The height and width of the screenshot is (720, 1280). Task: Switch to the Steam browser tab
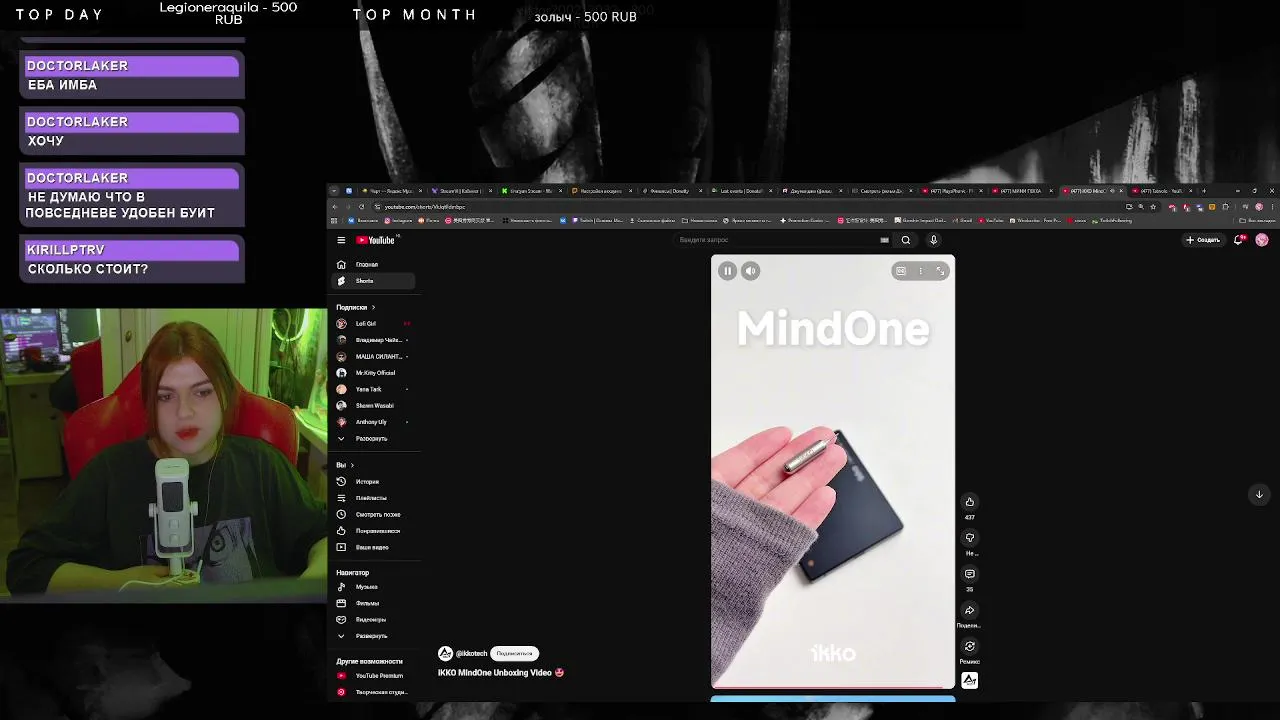(459, 191)
